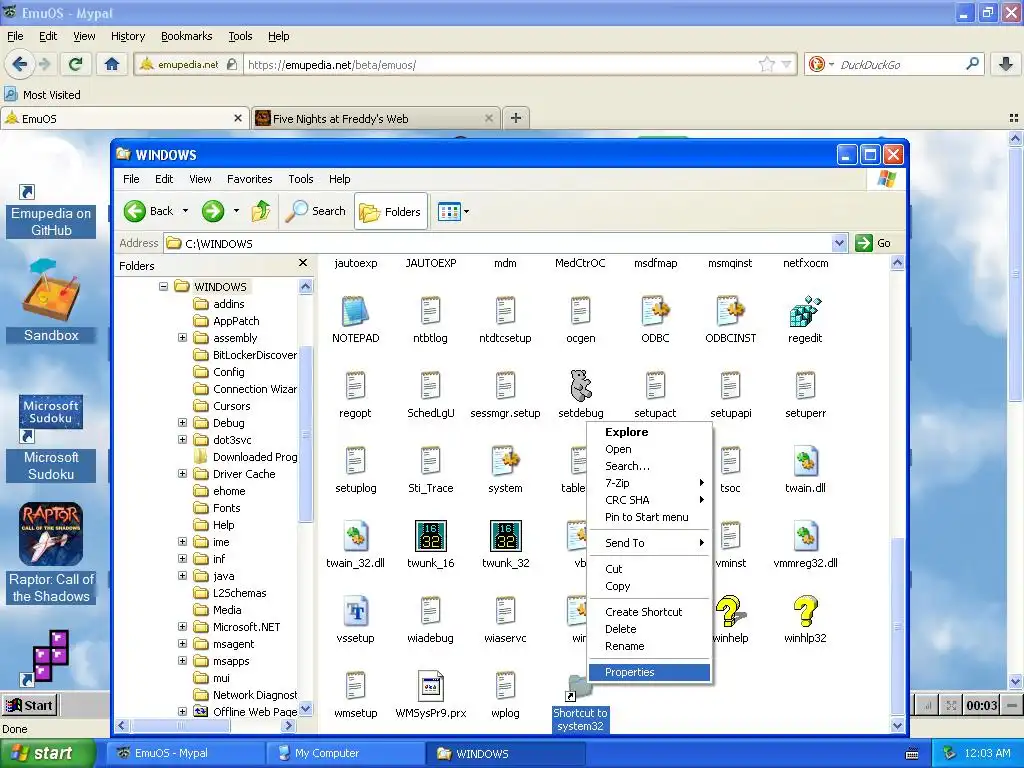The width and height of the screenshot is (1024, 768).
Task: Expand the Microsoft.NET folder node
Action: 182,626
